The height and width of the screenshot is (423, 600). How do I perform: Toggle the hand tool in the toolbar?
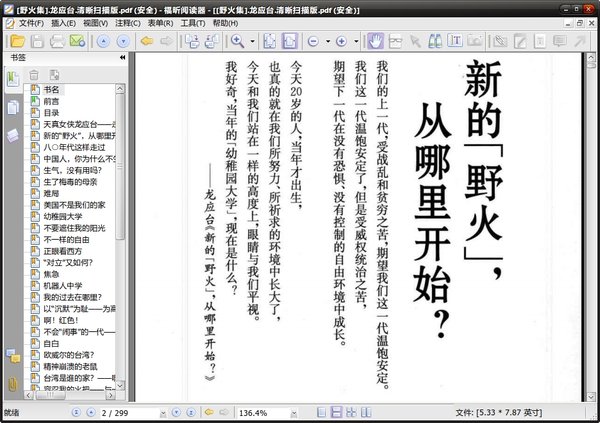(375, 41)
